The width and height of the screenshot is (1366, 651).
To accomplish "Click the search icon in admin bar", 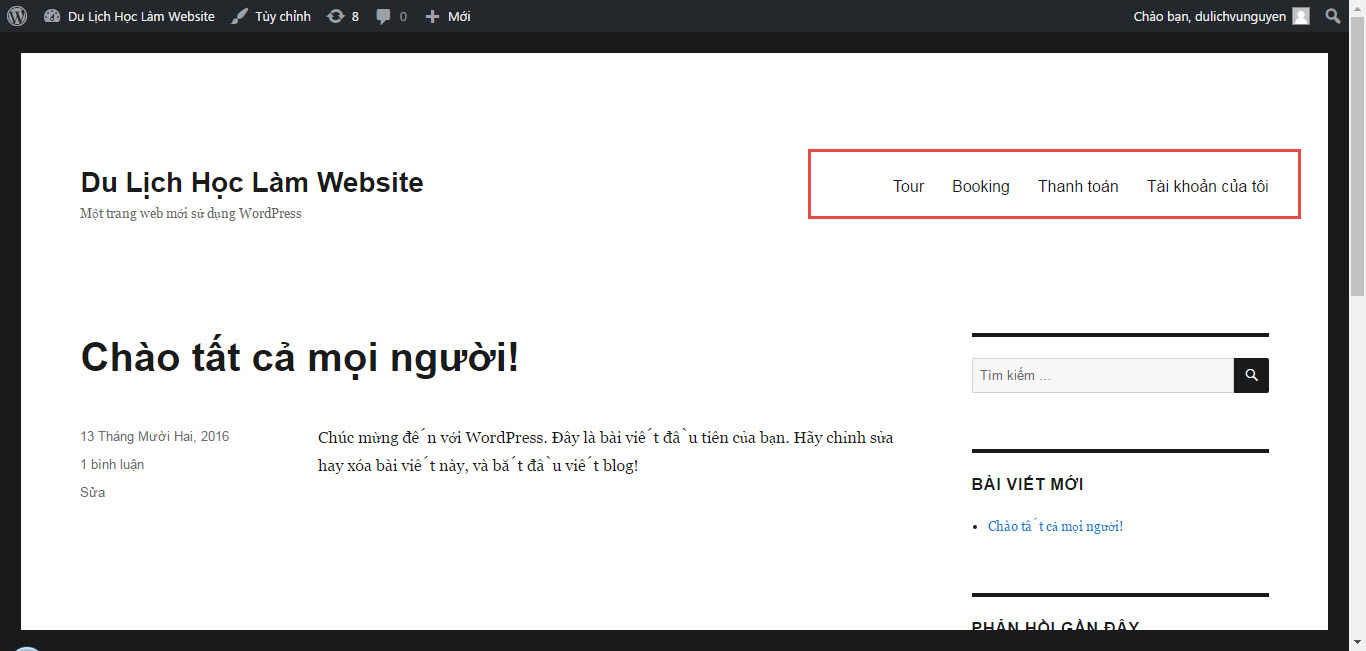I will pyautogui.click(x=1332, y=15).
